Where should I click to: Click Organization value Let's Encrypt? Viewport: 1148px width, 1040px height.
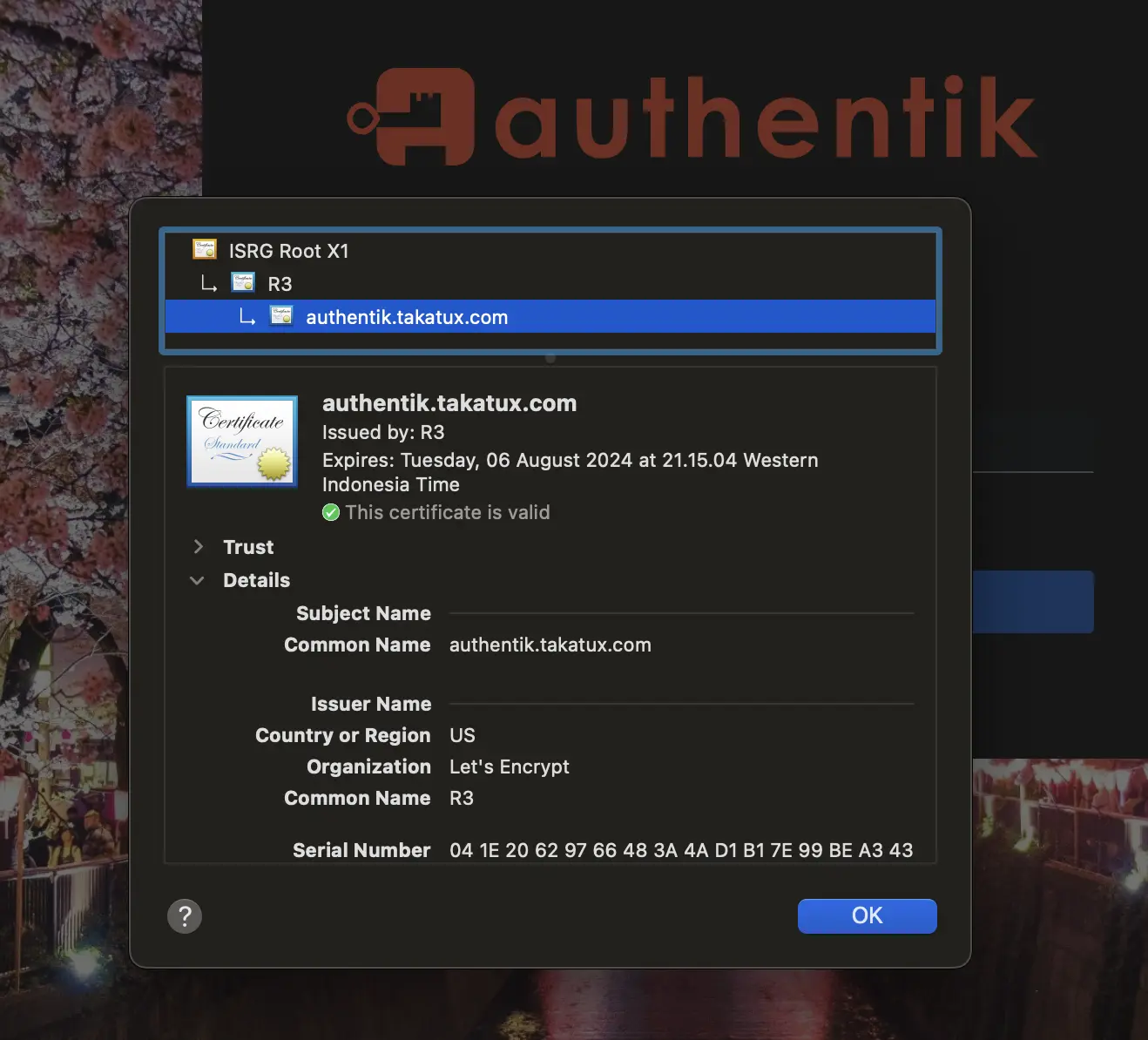(x=510, y=767)
